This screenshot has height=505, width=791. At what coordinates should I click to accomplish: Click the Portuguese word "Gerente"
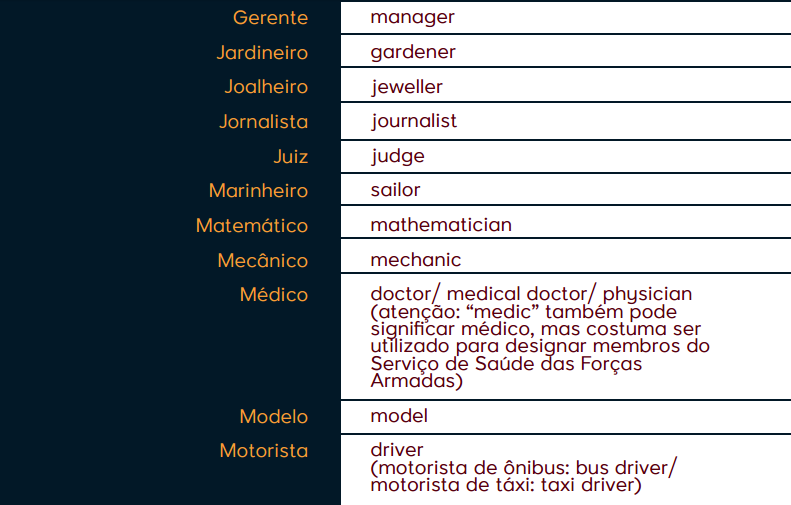pyautogui.click(x=270, y=18)
